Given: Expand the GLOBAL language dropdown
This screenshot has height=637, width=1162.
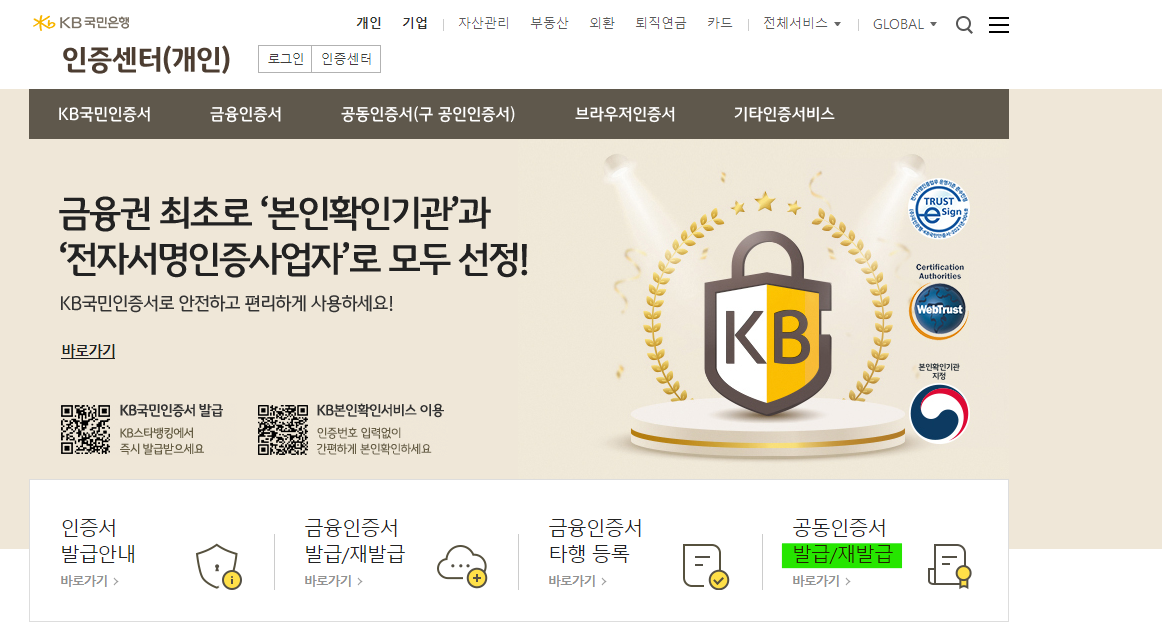Looking at the screenshot, I should click(905, 24).
